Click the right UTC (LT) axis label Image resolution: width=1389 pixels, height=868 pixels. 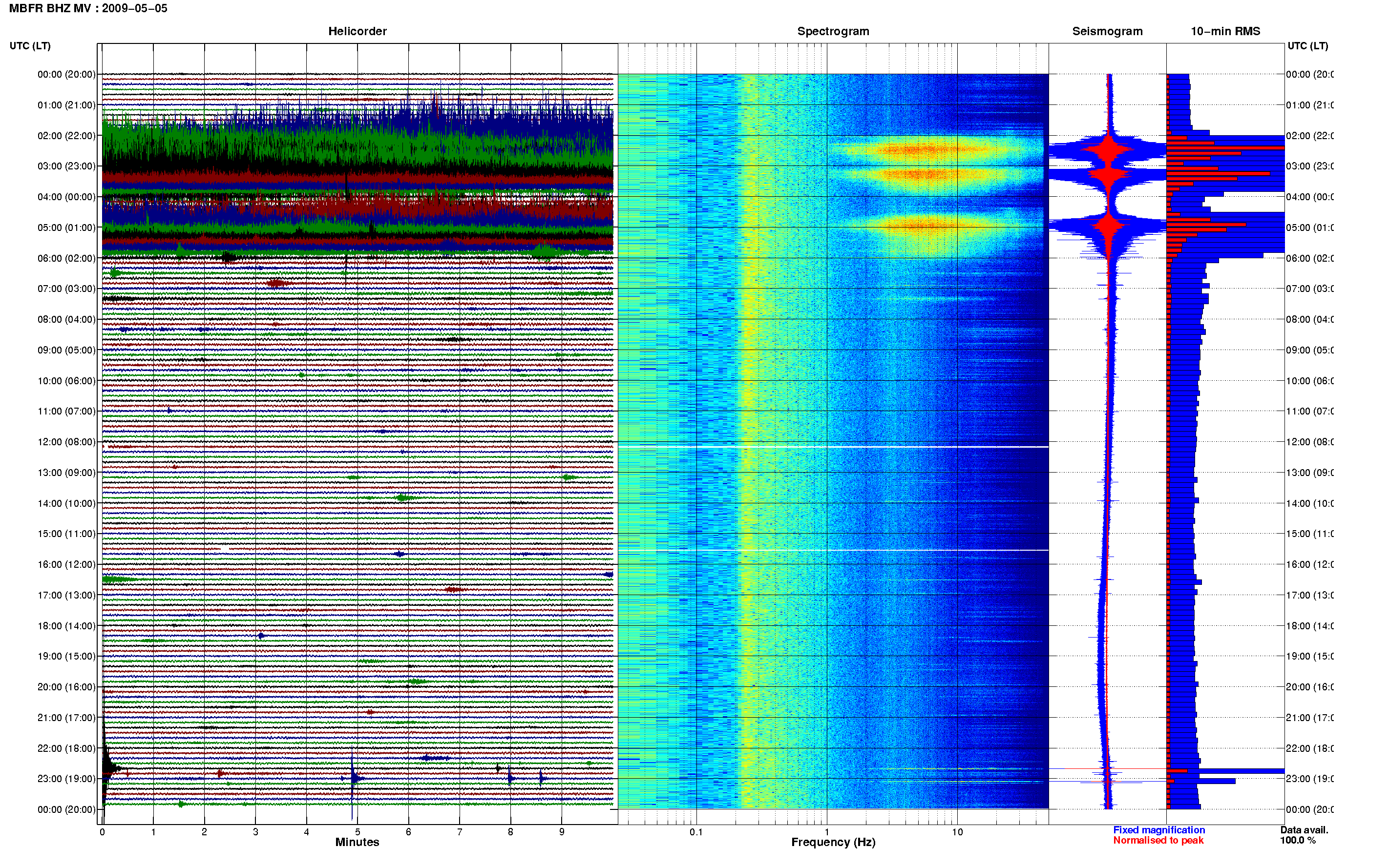coord(1307,46)
